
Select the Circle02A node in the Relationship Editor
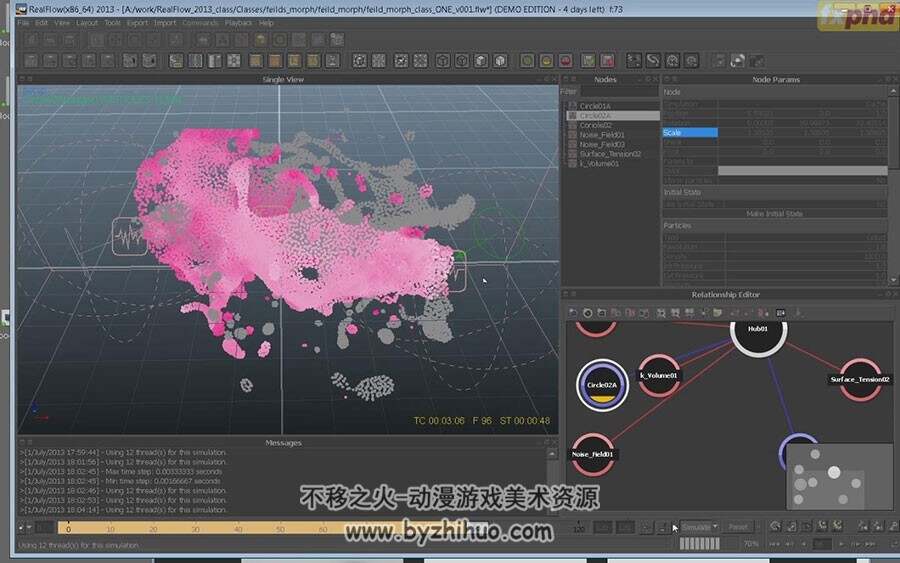[x=602, y=385]
